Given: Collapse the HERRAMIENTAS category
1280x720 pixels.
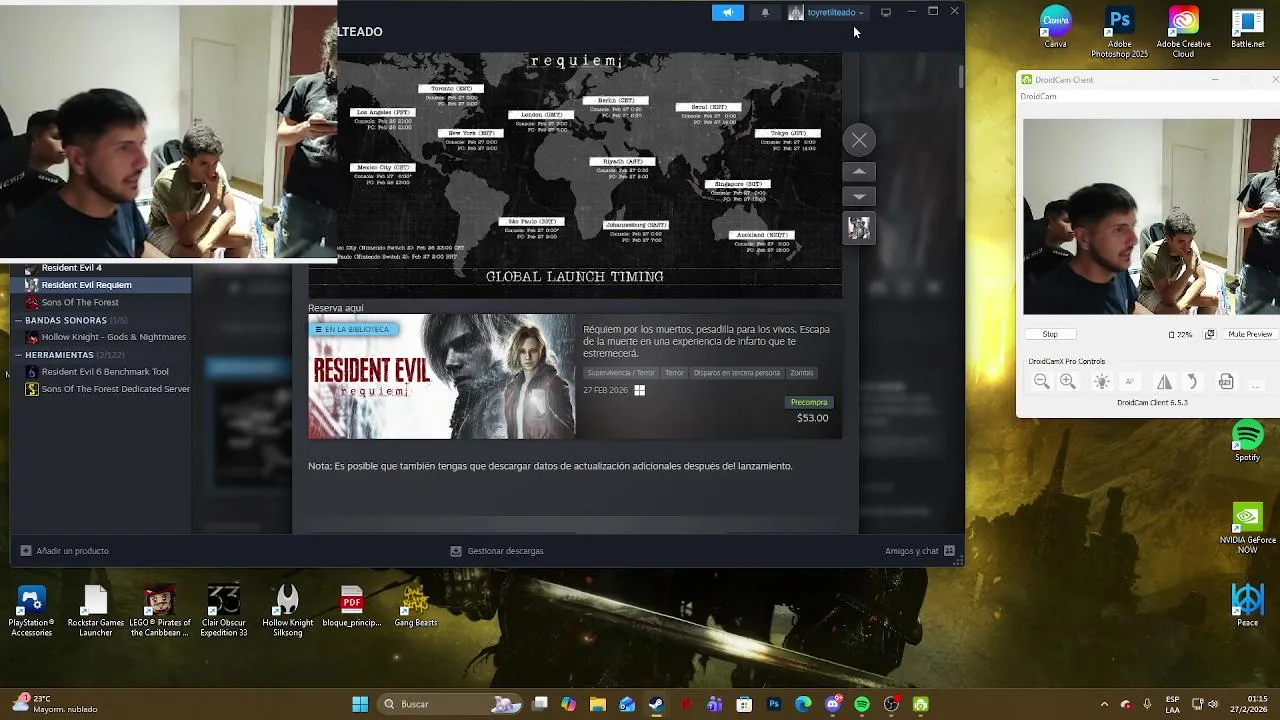Looking at the screenshot, I should click(18, 355).
